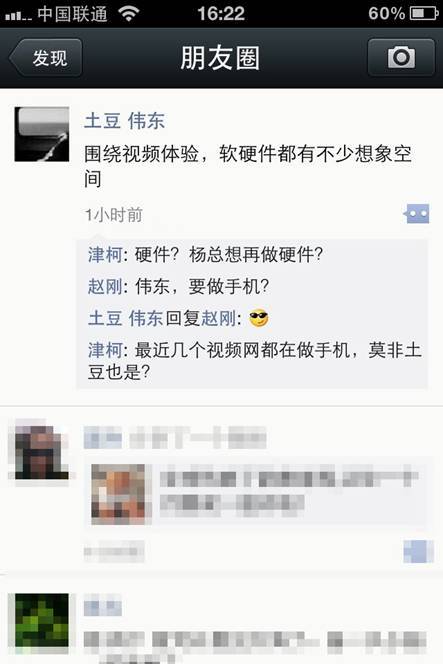
Task: Tap the green pixelated avatar
Action: point(42,620)
